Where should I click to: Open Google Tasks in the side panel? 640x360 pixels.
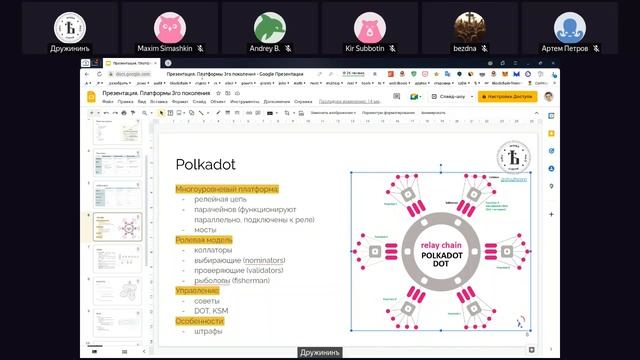tap(551, 151)
